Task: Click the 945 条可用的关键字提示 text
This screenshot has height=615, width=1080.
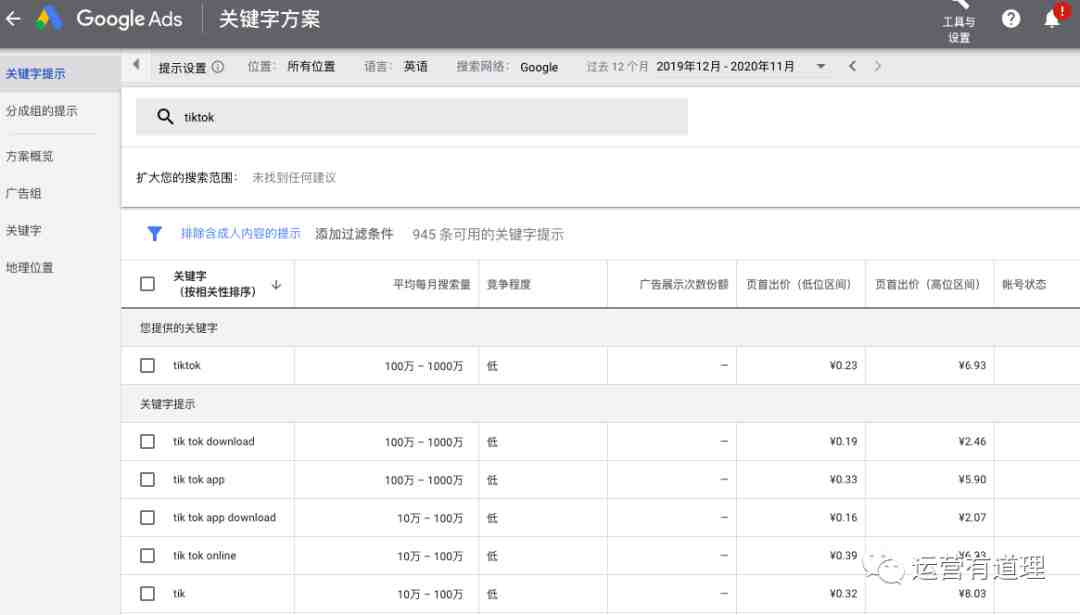Action: point(488,234)
